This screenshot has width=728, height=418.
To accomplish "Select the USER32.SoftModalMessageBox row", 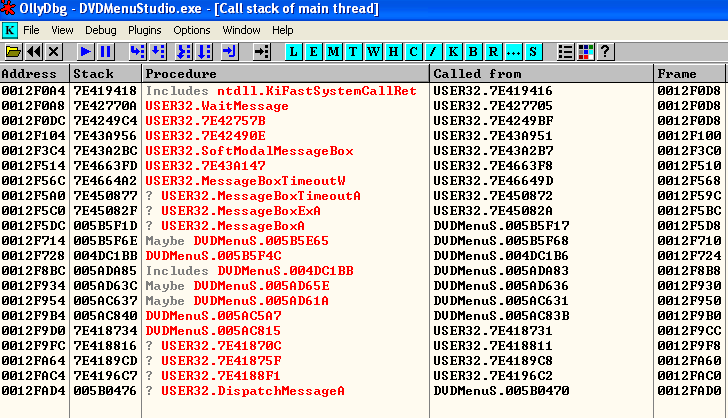I will pos(249,151).
